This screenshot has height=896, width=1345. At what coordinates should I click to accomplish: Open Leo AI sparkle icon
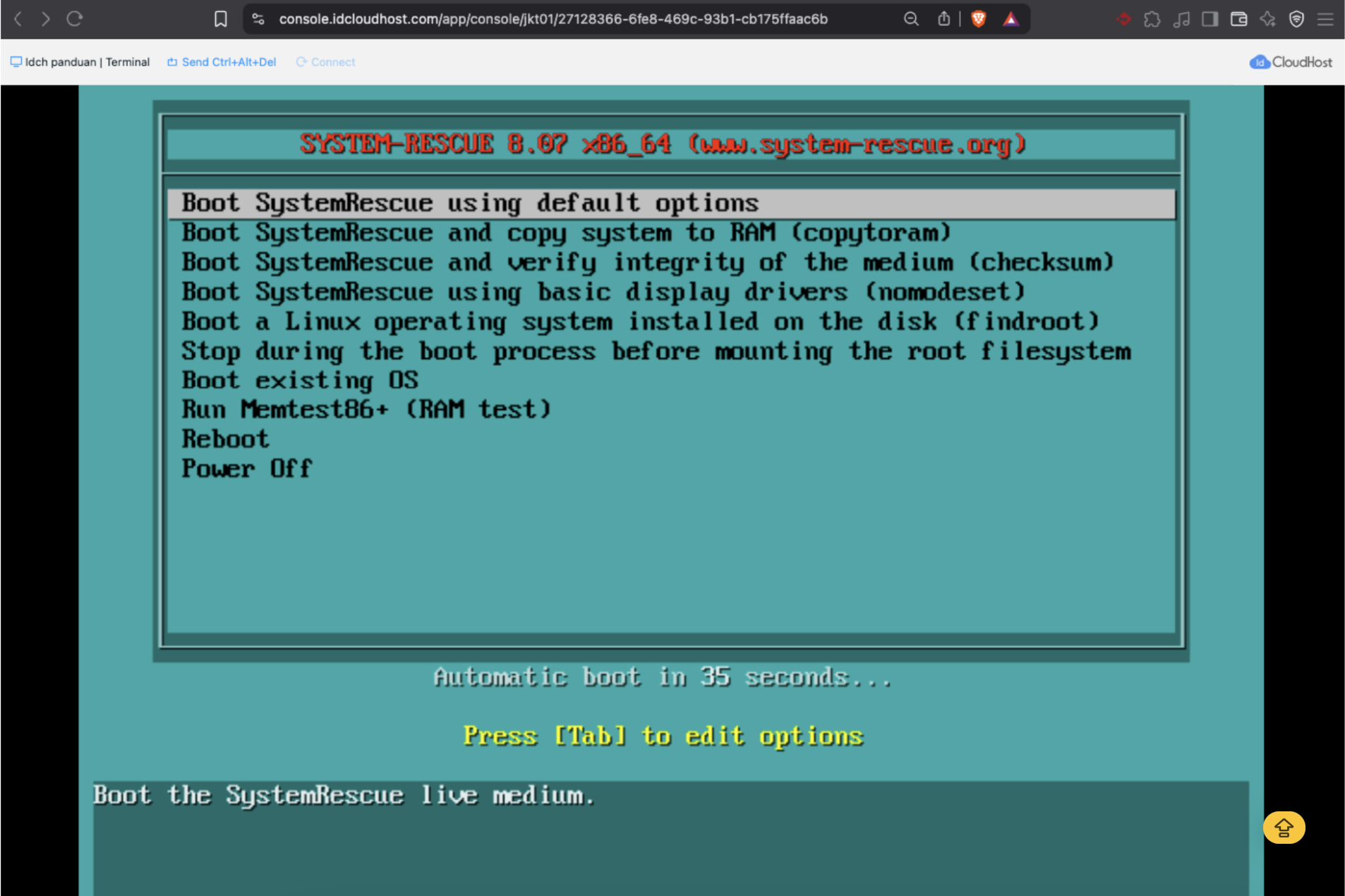pyautogui.click(x=1268, y=19)
